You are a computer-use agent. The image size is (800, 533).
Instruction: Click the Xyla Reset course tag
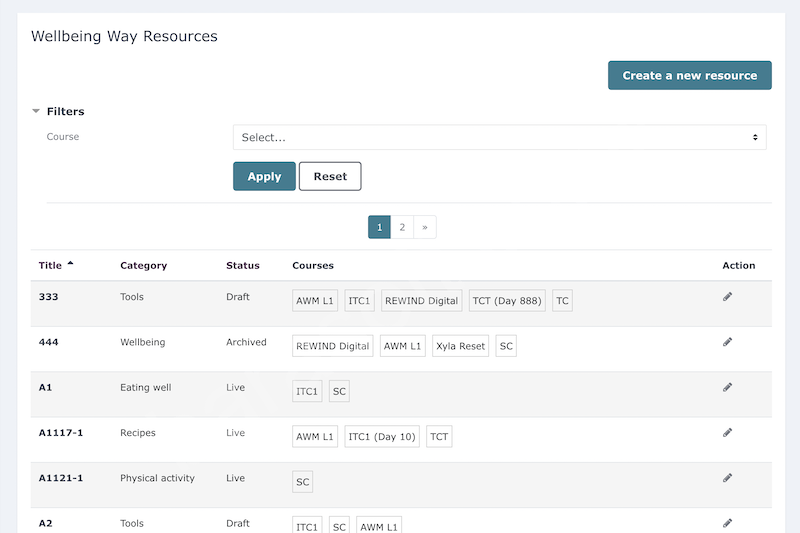(460, 346)
